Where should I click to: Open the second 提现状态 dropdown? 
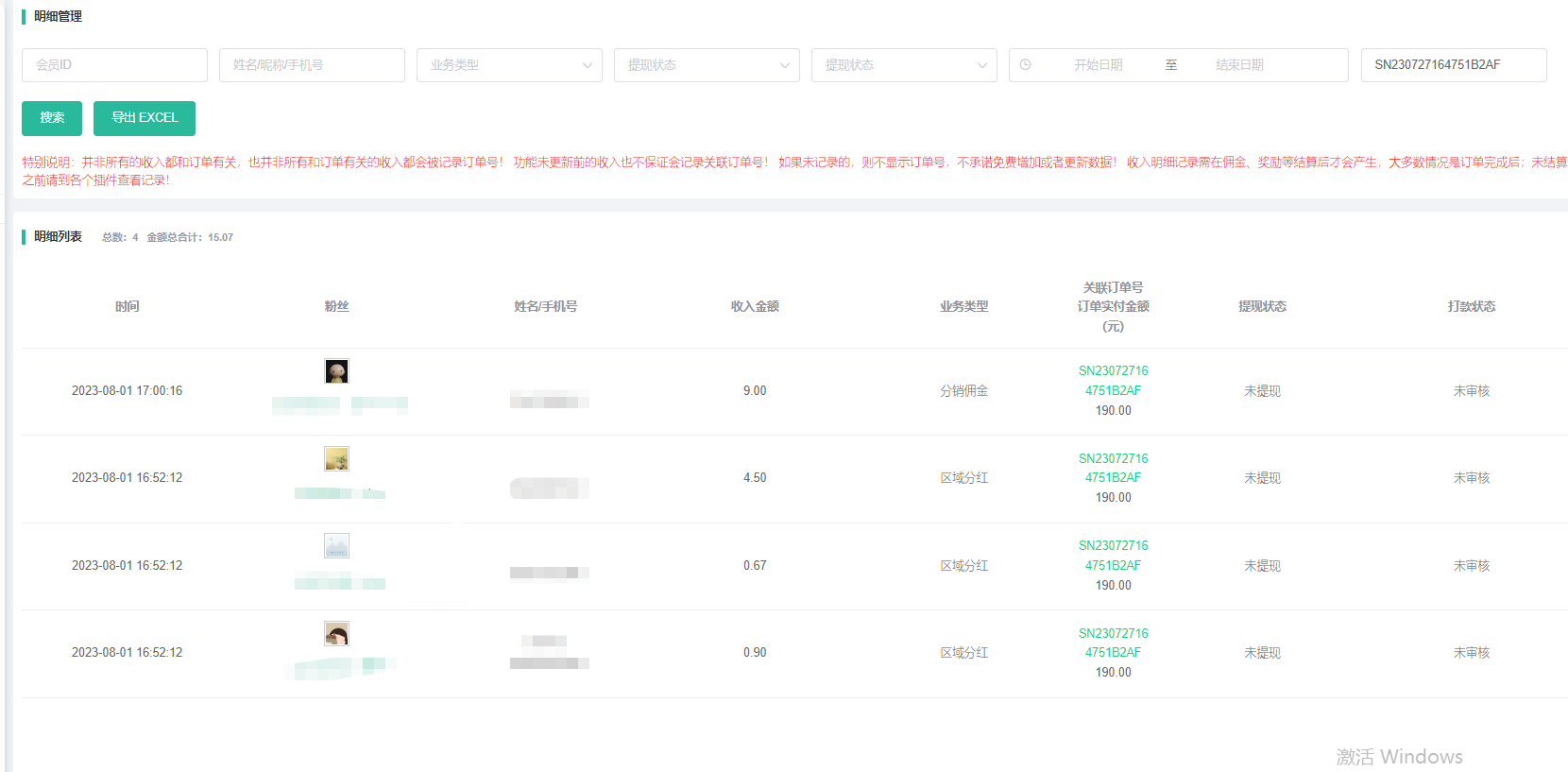(x=904, y=65)
